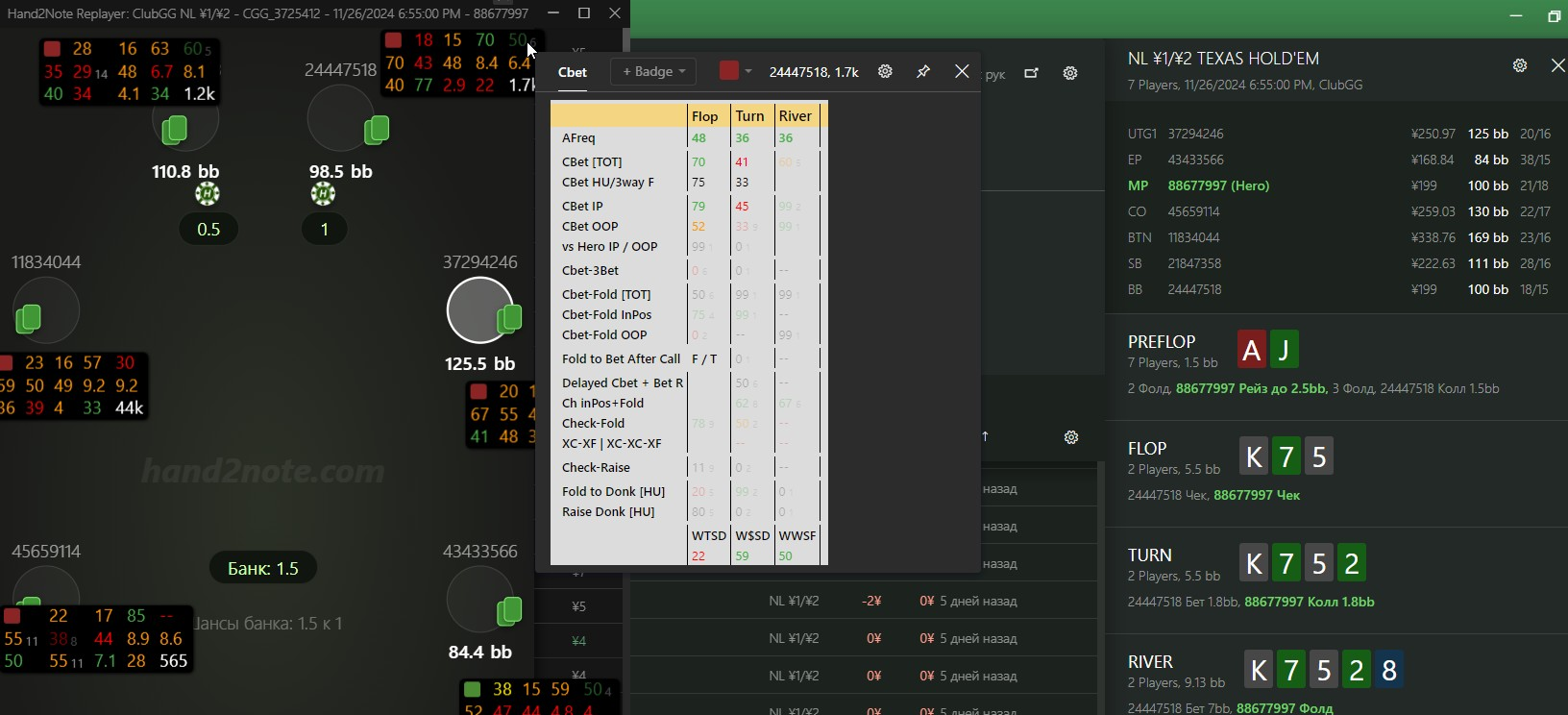Click the up-arrow sort icon above the hand list

pos(985,436)
